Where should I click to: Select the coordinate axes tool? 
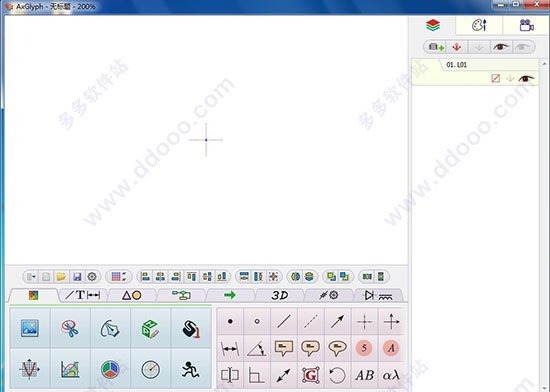point(391,321)
